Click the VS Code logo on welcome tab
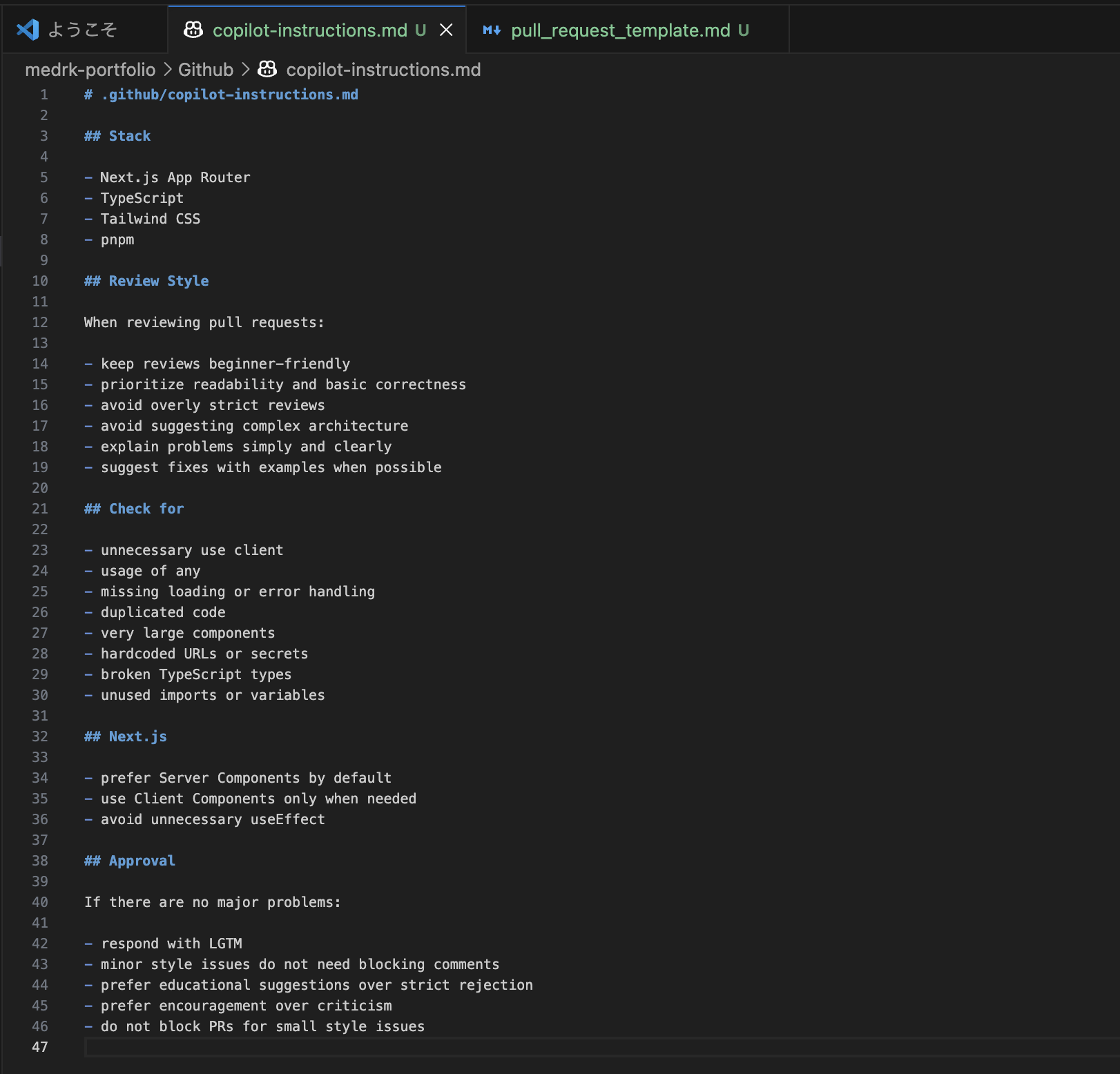Image resolution: width=1120 pixels, height=1074 pixels. tap(28, 30)
